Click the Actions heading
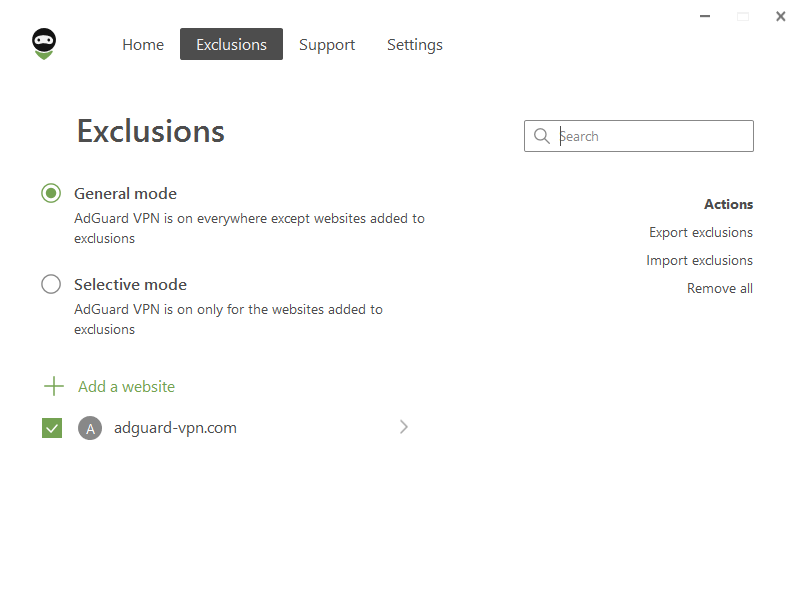This screenshot has height=600, width=800. 728,204
